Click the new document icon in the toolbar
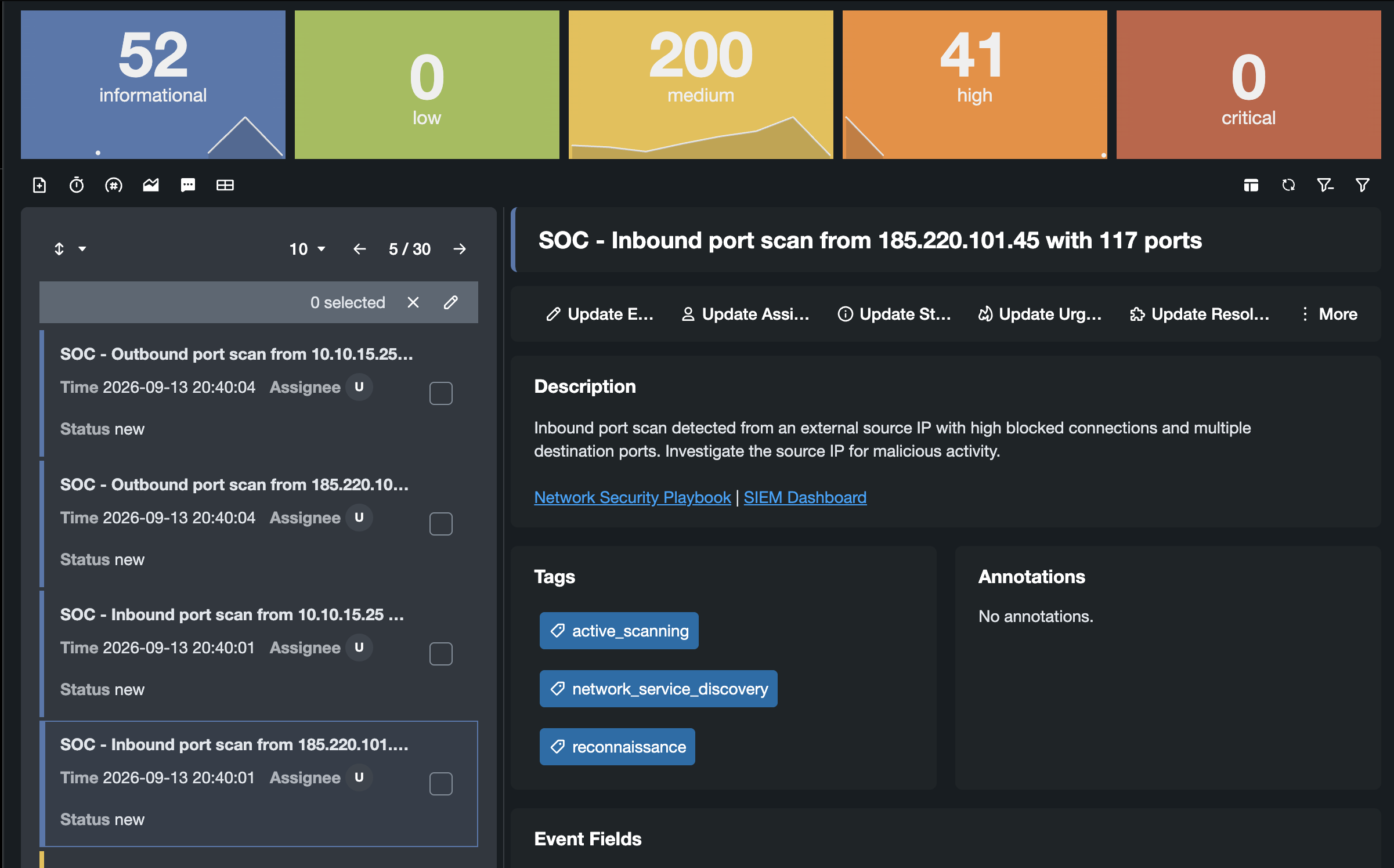Screen dimensions: 1394x868 point(39,185)
